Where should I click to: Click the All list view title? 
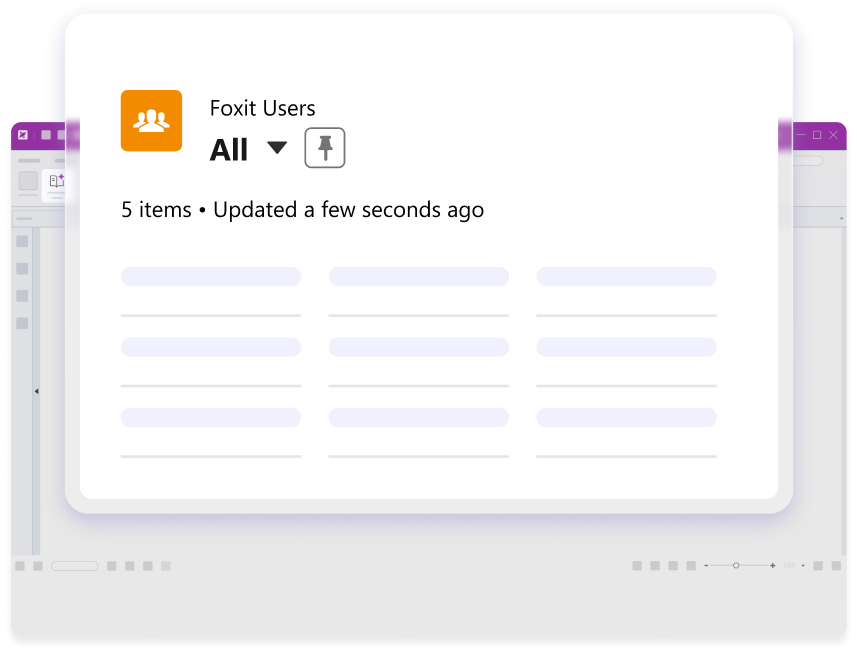tap(229, 150)
